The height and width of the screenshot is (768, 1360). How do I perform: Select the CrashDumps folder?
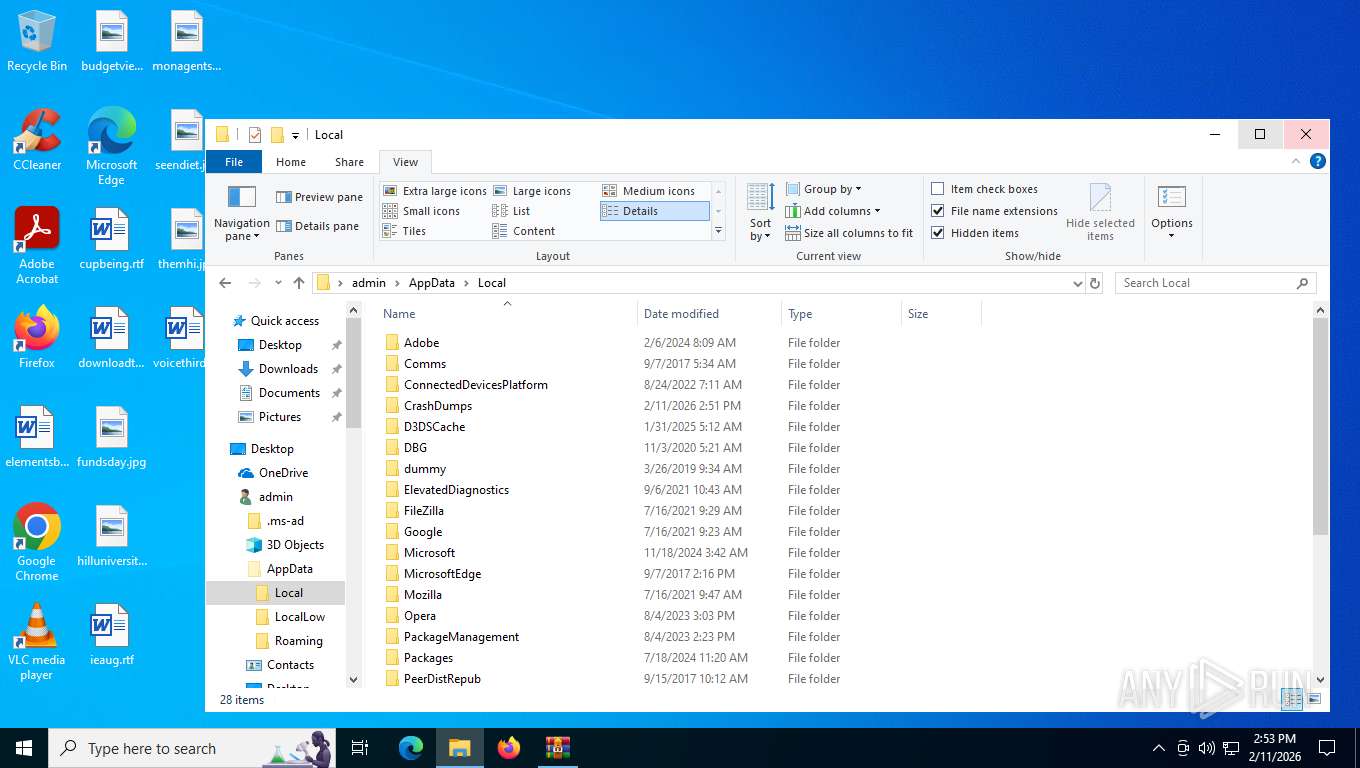pos(437,406)
